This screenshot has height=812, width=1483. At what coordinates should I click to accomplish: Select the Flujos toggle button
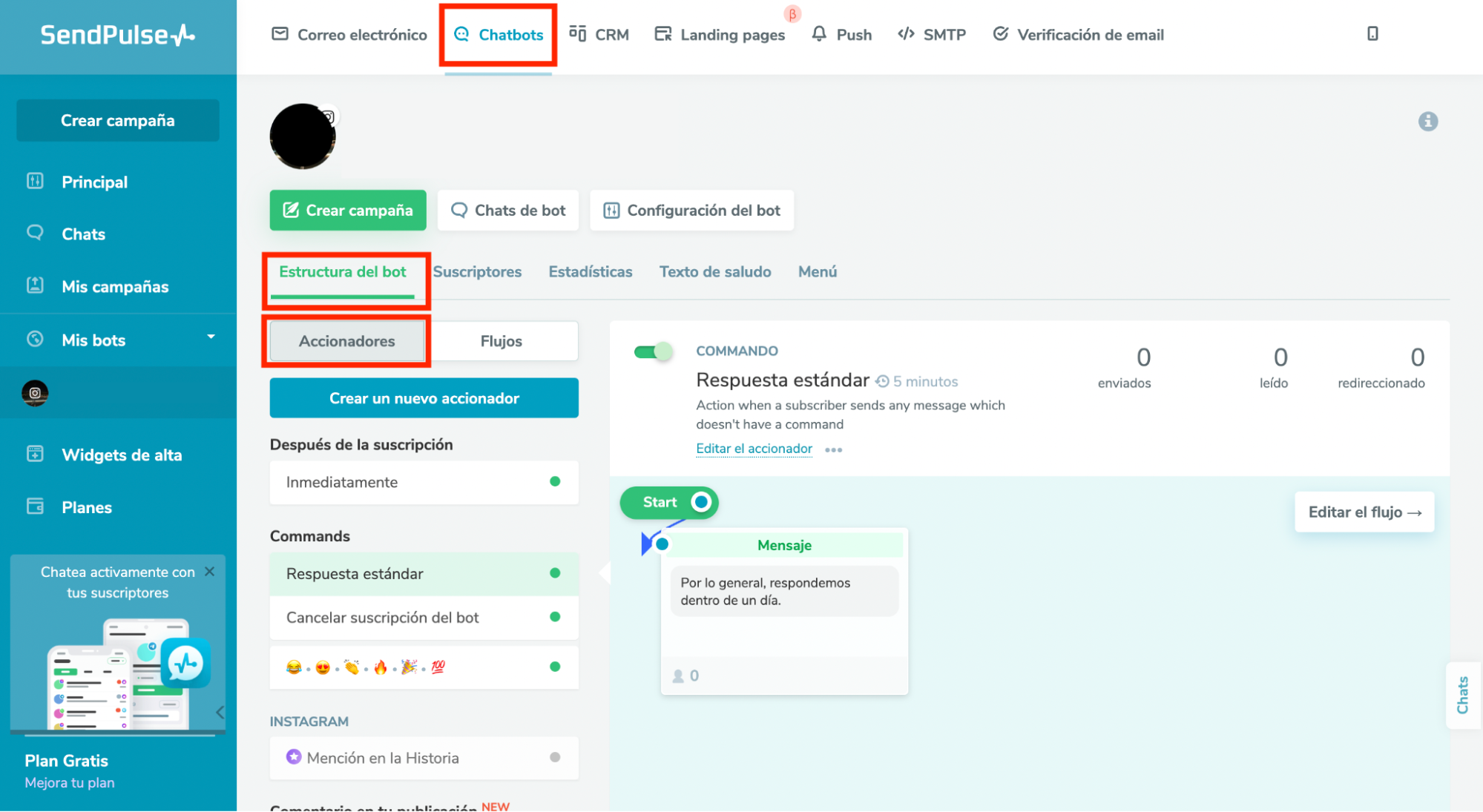[x=502, y=341]
